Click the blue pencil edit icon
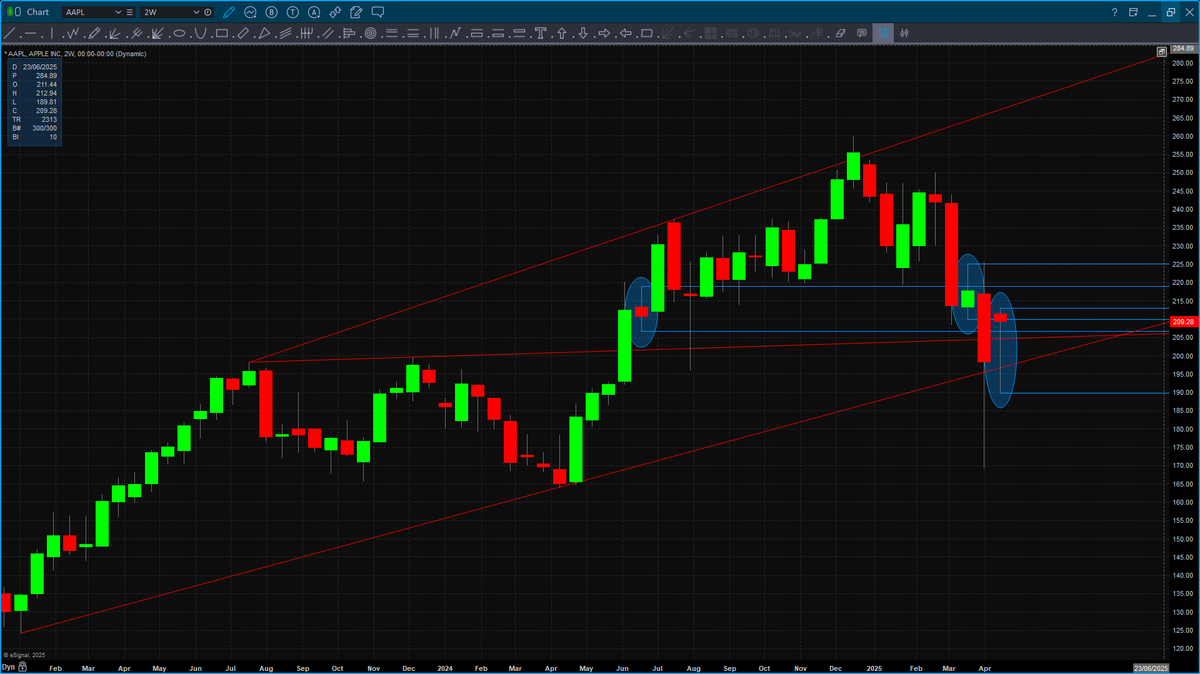1200x674 pixels. pos(228,12)
